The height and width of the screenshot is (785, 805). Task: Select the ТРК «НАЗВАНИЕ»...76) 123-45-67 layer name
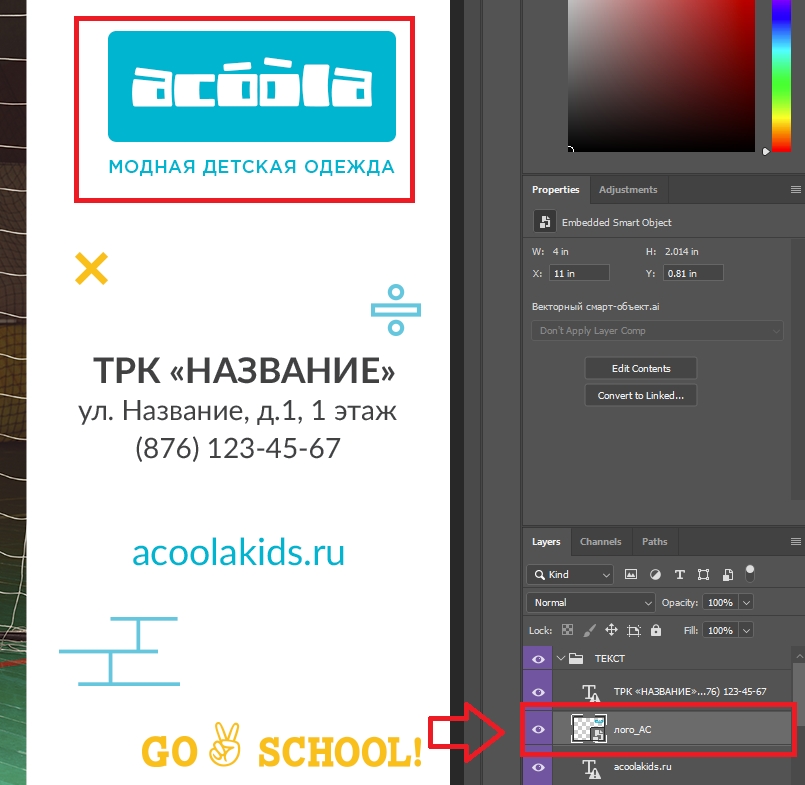(690, 692)
